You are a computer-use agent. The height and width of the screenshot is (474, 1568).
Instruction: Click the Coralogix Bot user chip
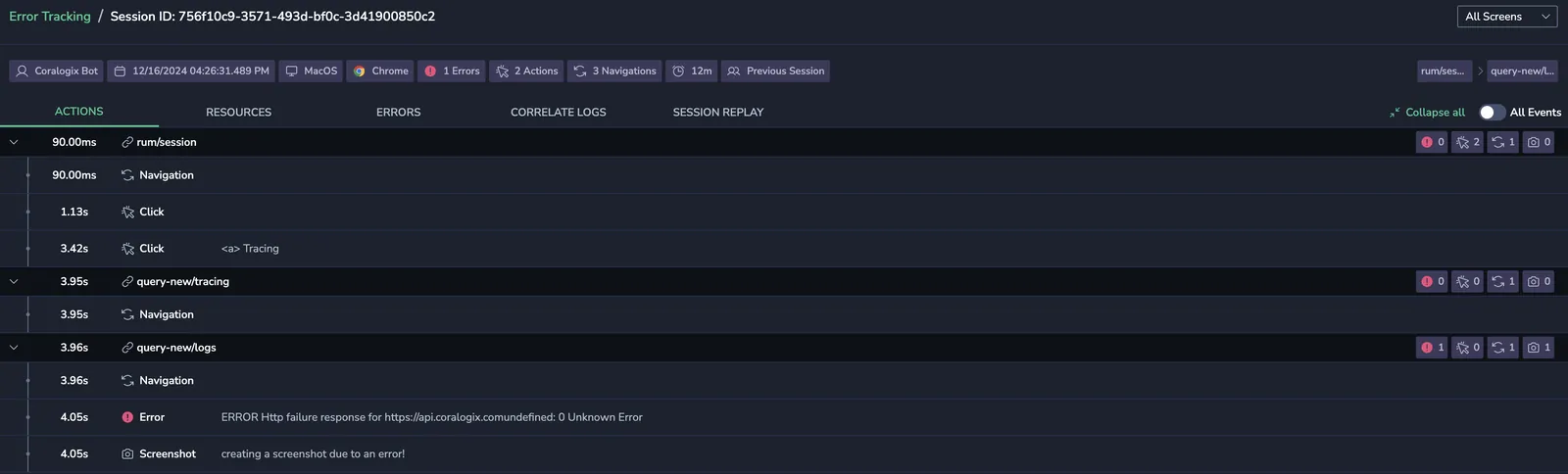(x=56, y=71)
